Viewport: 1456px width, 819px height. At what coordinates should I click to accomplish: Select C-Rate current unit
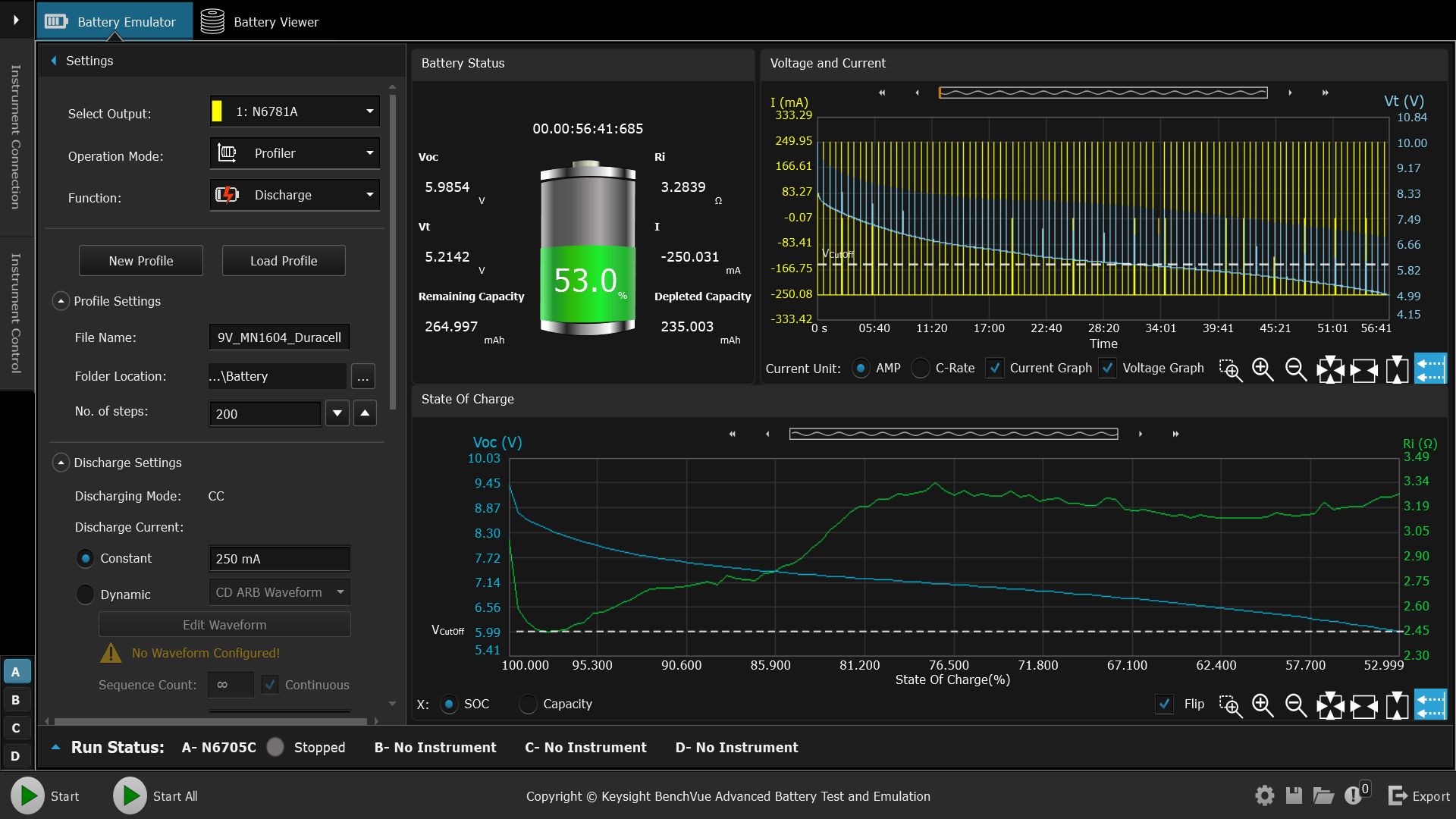tap(921, 368)
